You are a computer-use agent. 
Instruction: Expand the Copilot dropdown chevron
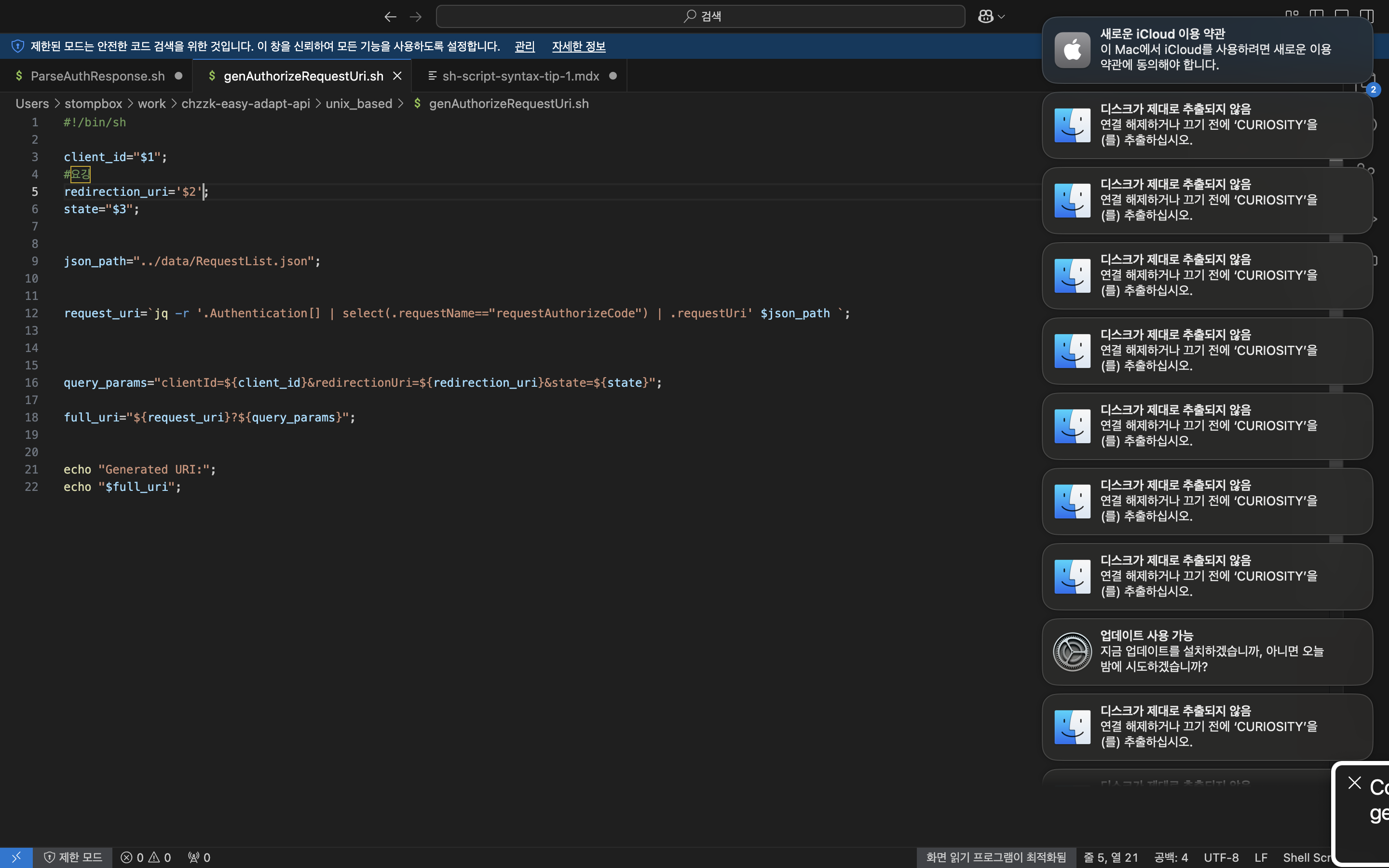click(1002, 17)
